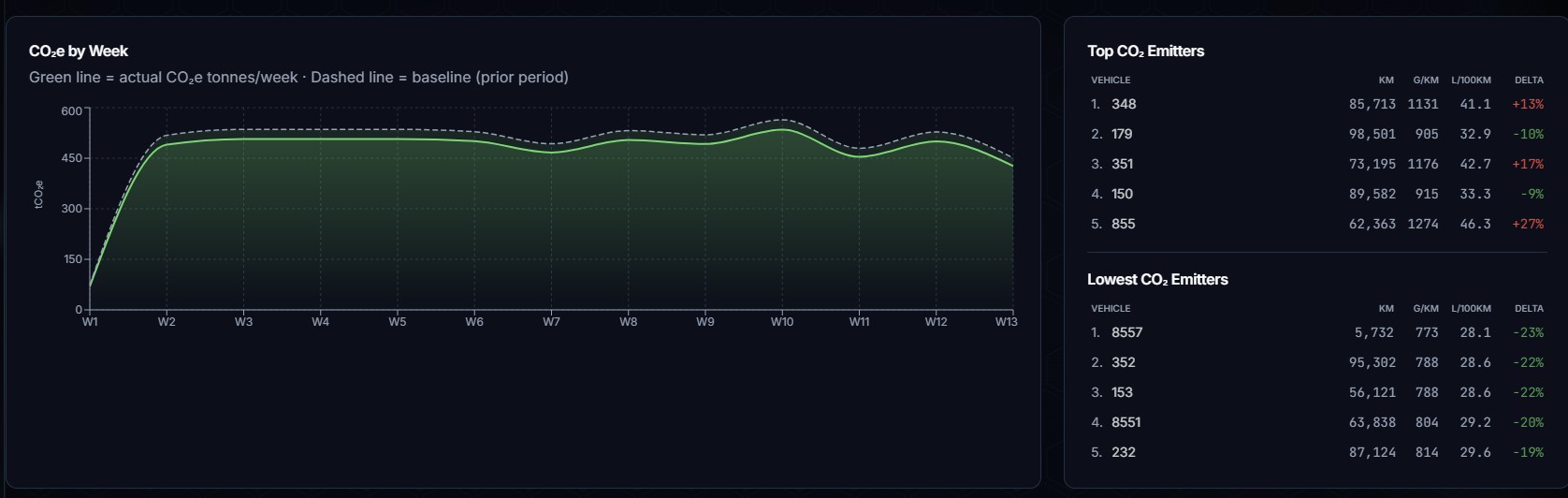Click the CO₂e by Week chart title
Viewport: 1568px width, 498px height.
(x=79, y=51)
